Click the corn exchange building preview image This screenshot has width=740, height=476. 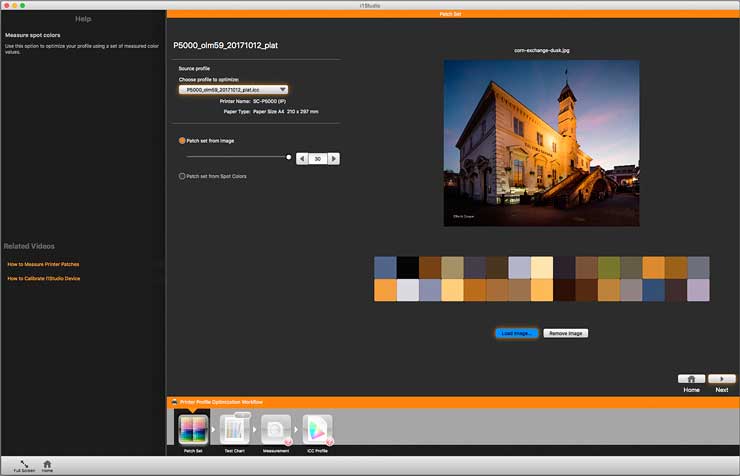541,143
